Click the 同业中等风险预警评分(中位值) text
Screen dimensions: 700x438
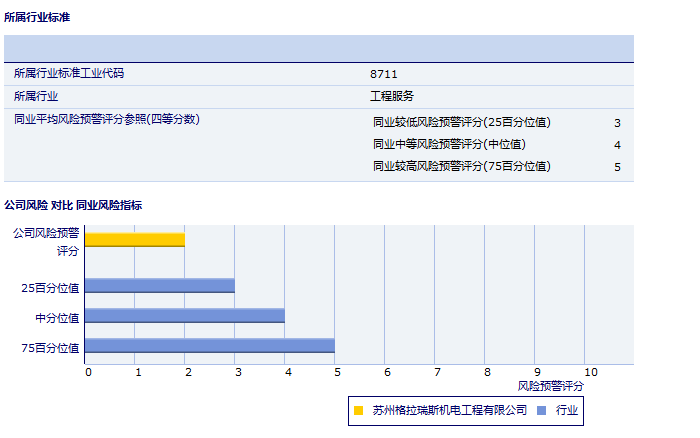point(449,144)
